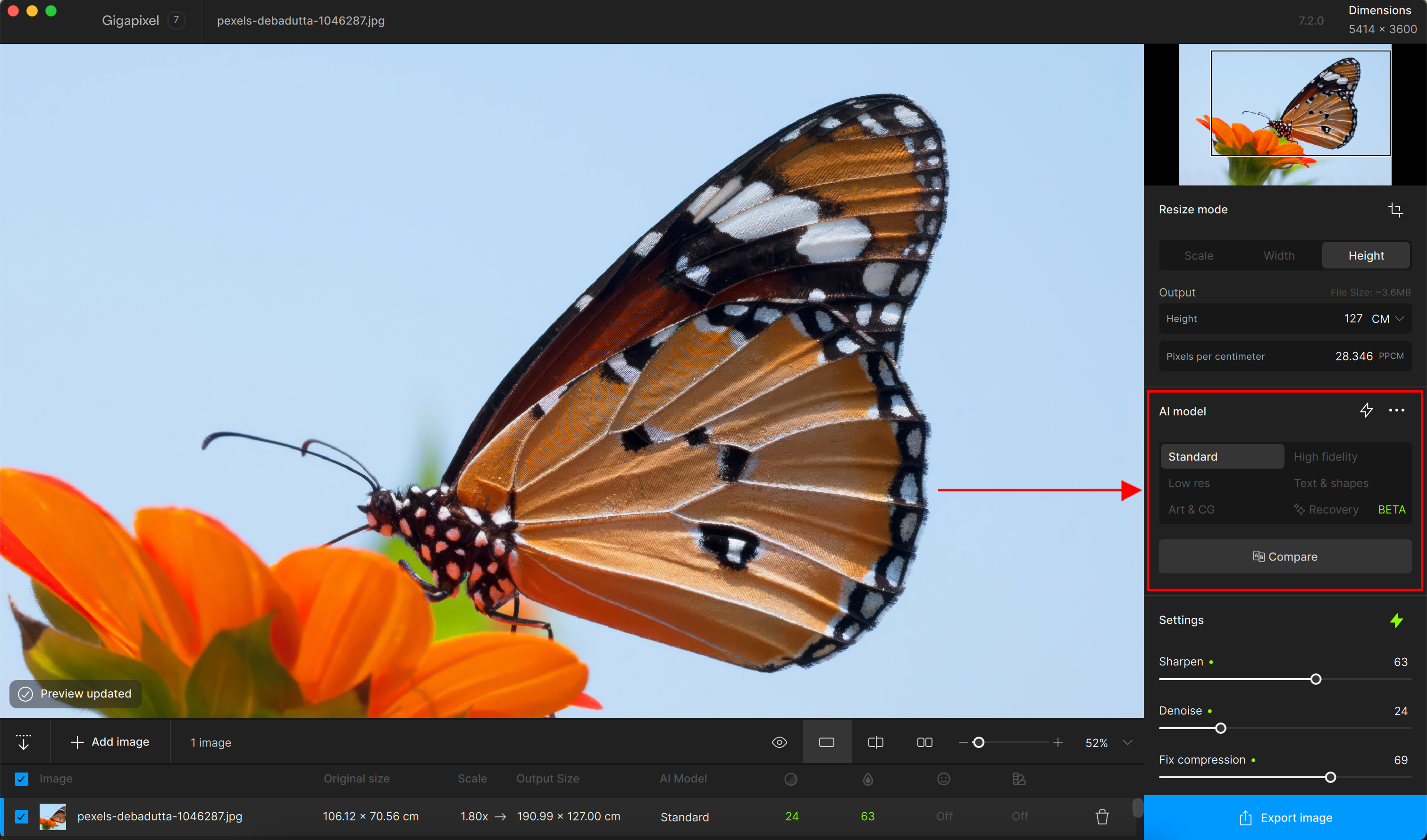Viewport: 1427px width, 840px height.
Task: Open AI model more options menu
Action: [1396, 411]
